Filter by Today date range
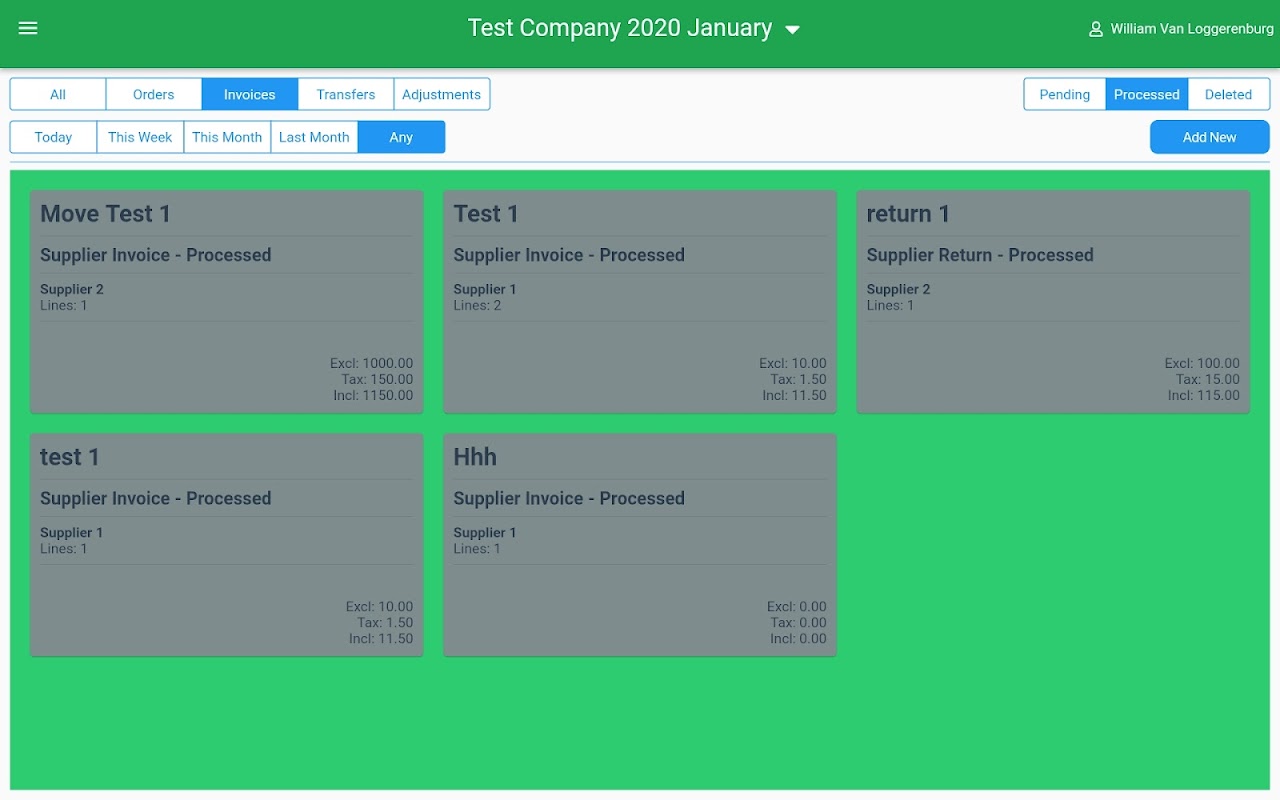The height and width of the screenshot is (800, 1280). coord(53,137)
